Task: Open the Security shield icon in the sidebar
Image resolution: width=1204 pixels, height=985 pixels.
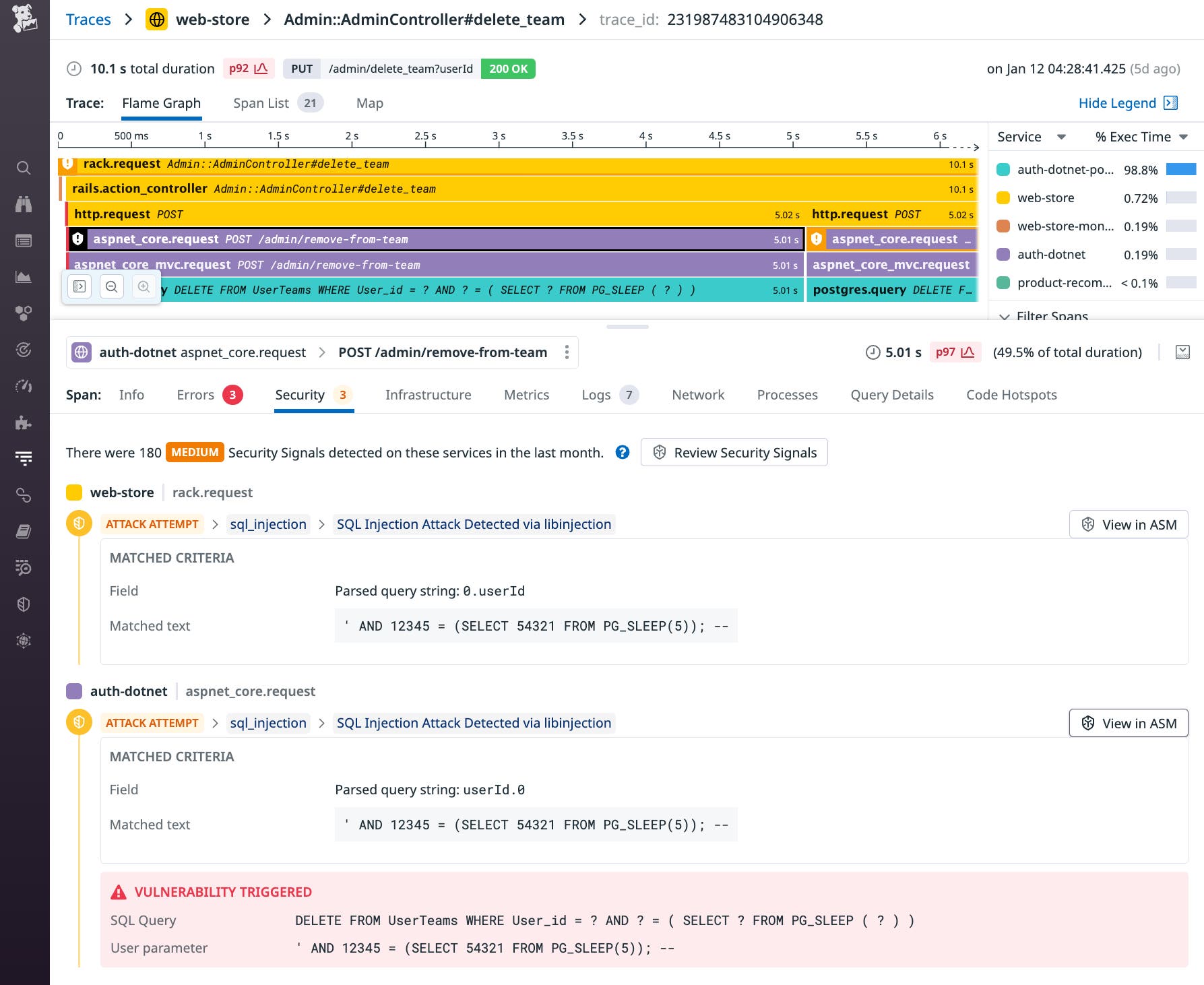Action: point(24,604)
